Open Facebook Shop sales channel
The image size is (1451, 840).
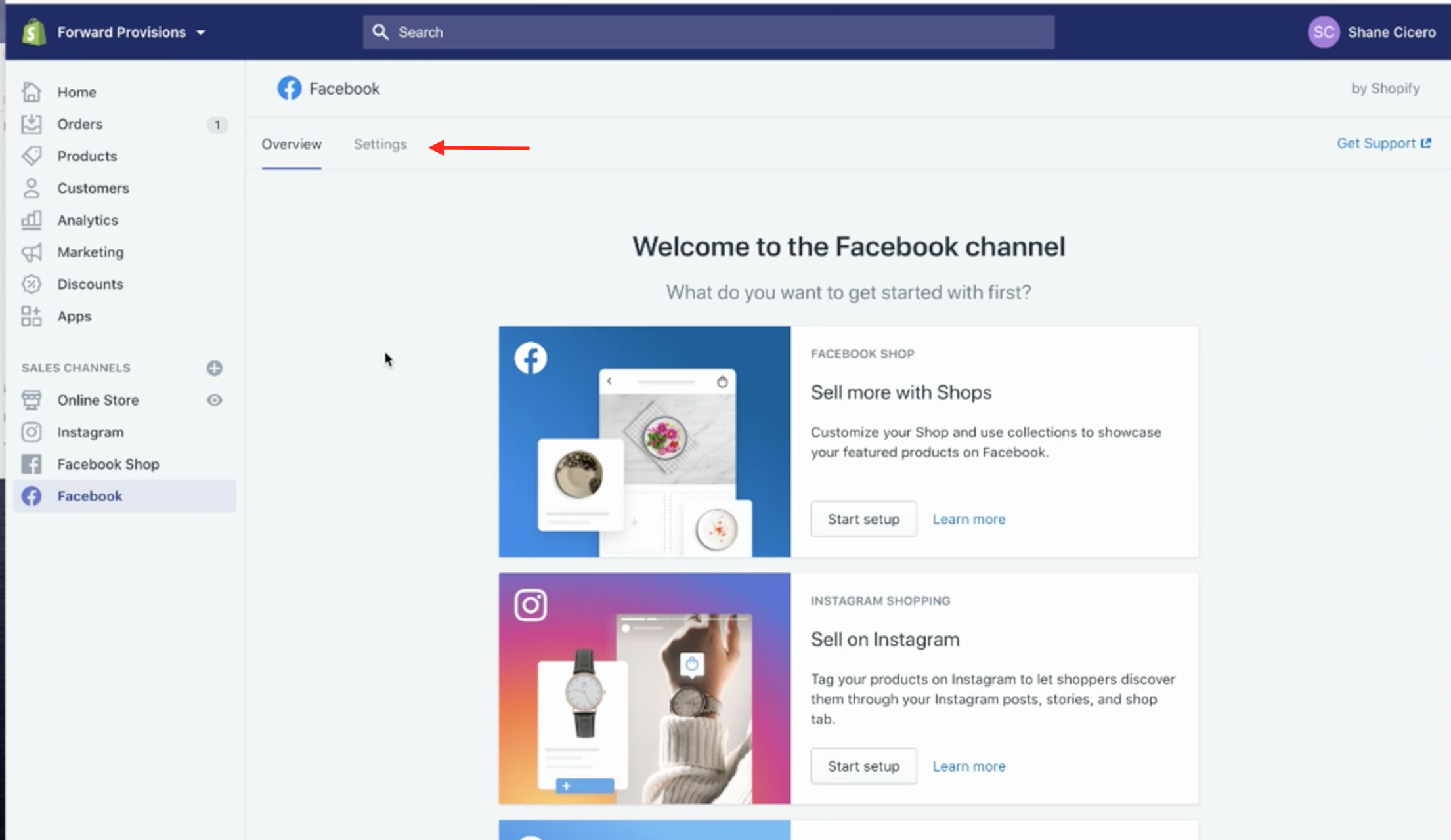[108, 464]
